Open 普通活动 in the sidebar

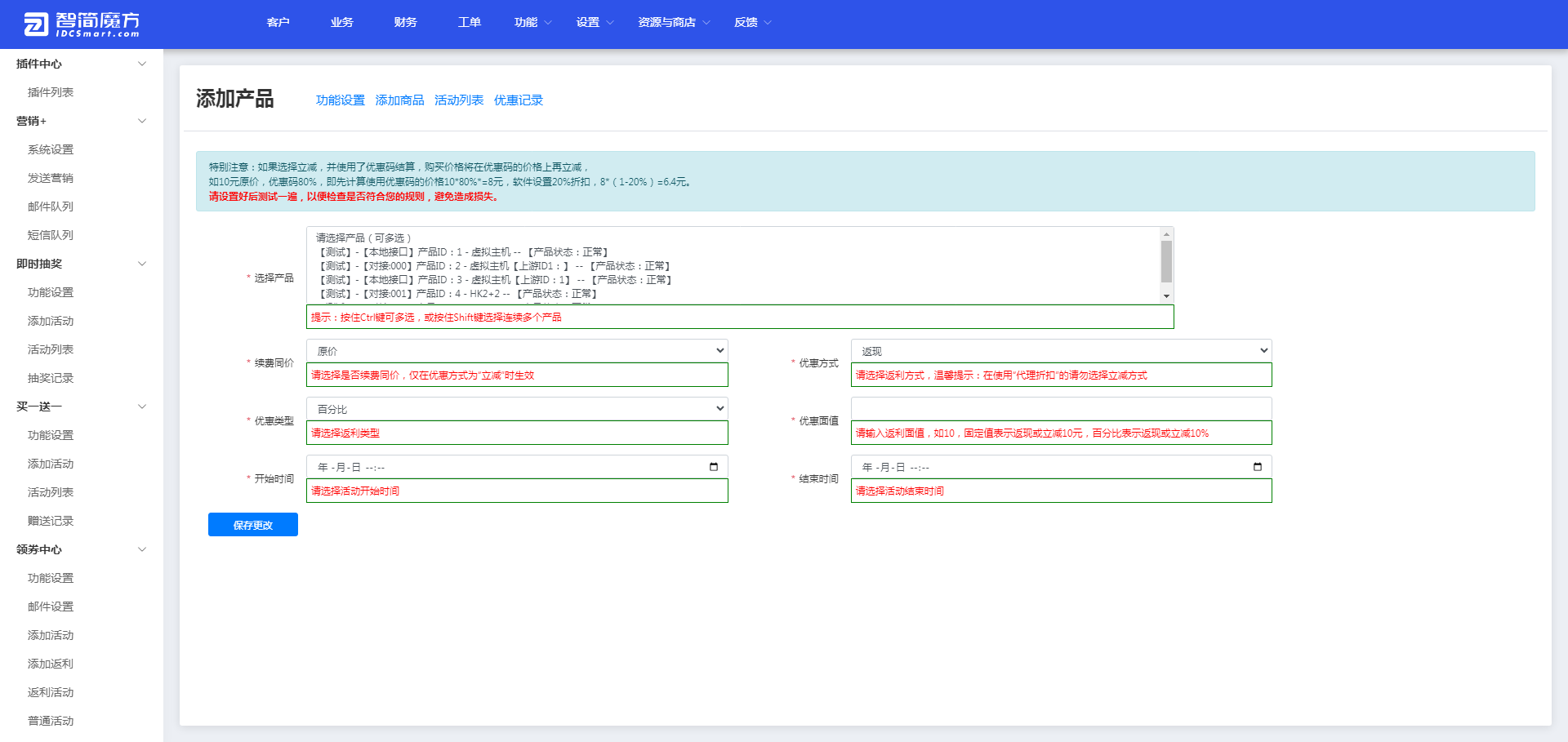[x=51, y=721]
